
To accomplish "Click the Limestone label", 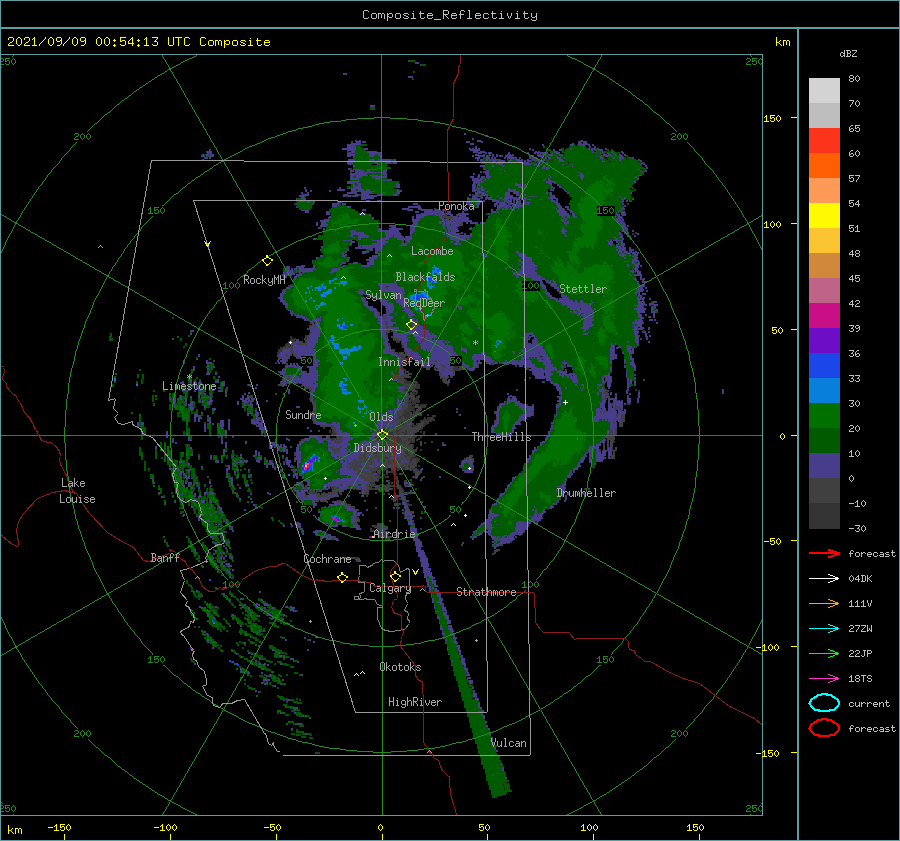I will click(189, 386).
